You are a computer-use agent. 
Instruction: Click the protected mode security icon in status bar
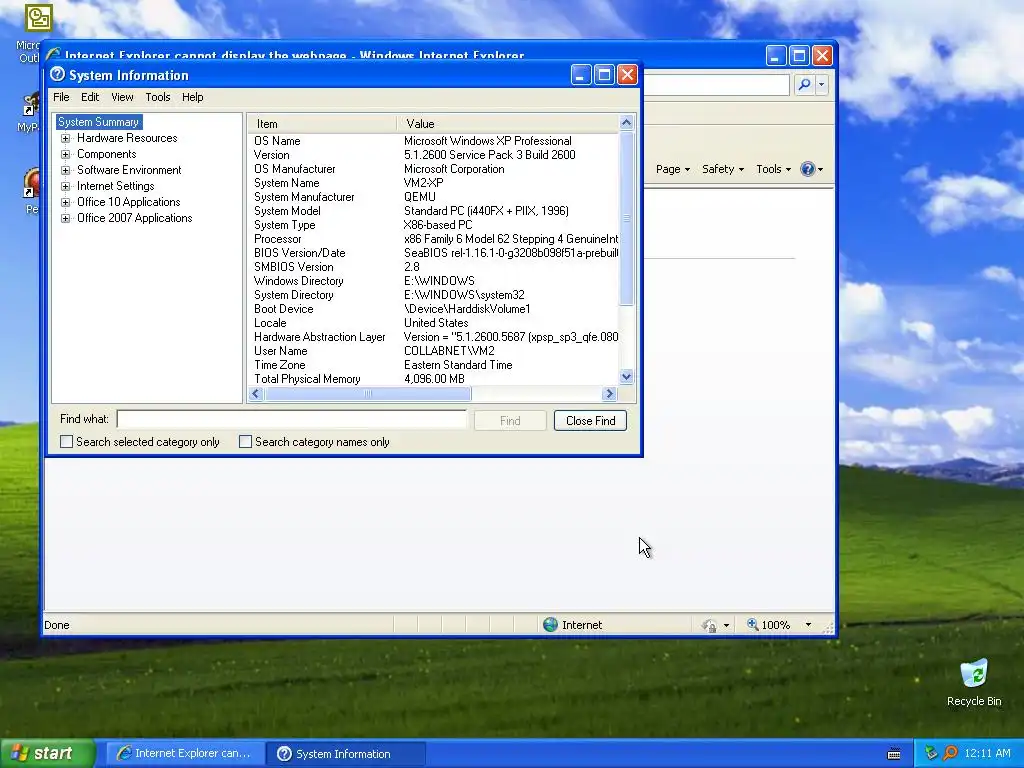pos(709,626)
